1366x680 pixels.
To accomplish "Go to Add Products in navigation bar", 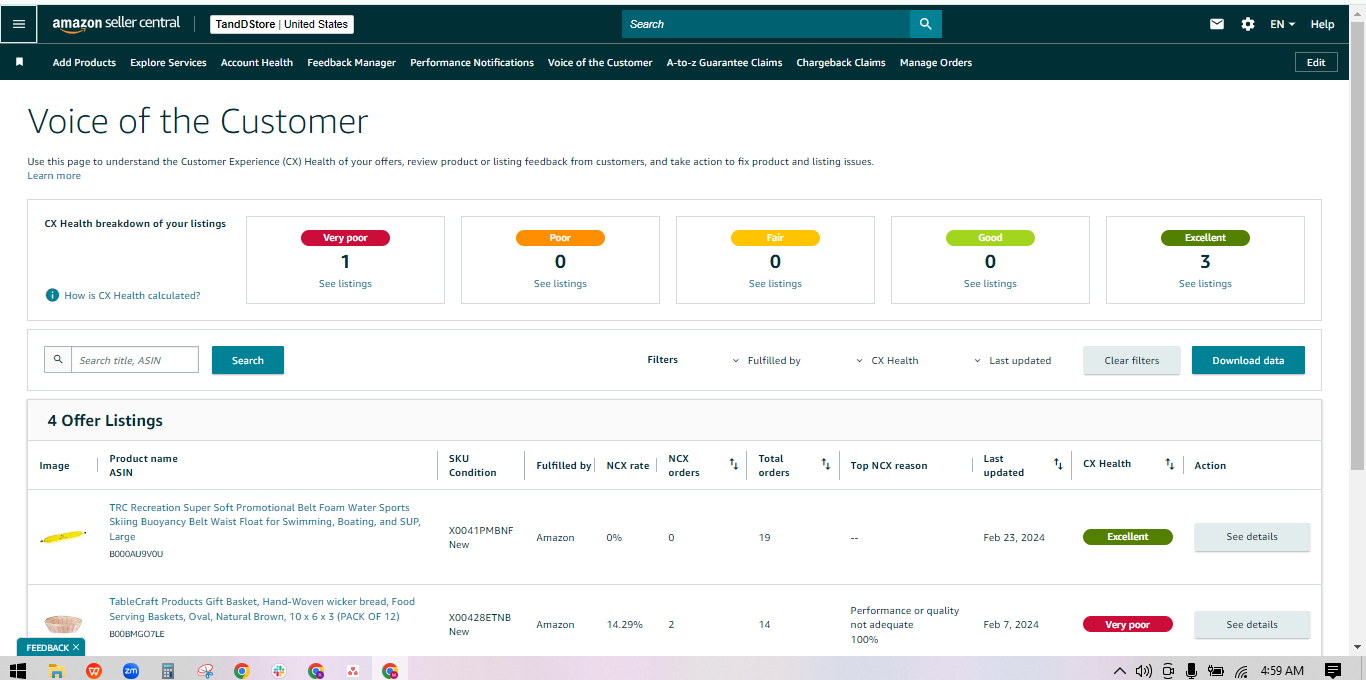I will [84, 62].
